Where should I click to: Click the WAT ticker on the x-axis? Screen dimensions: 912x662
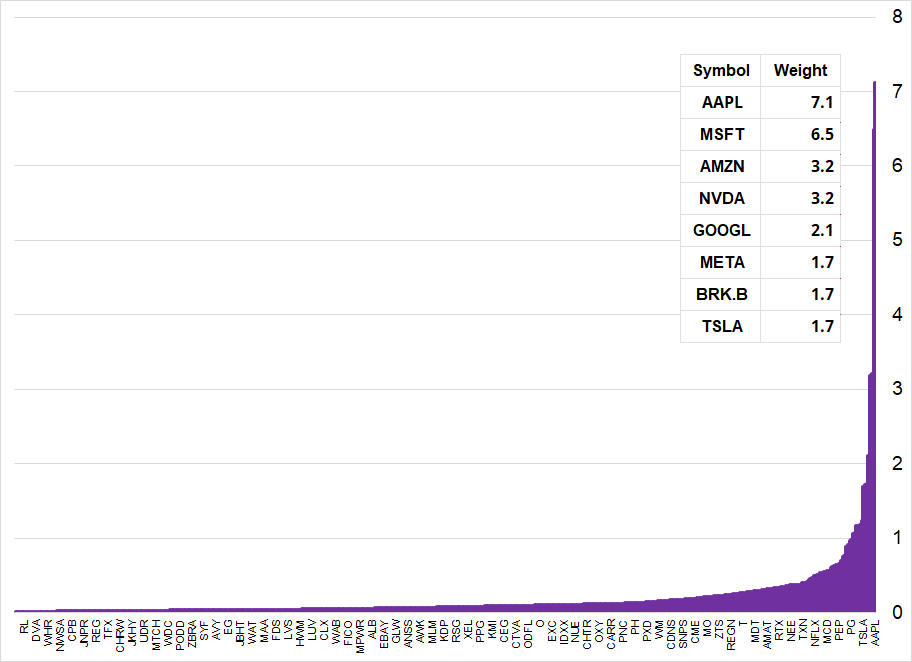tap(252, 631)
